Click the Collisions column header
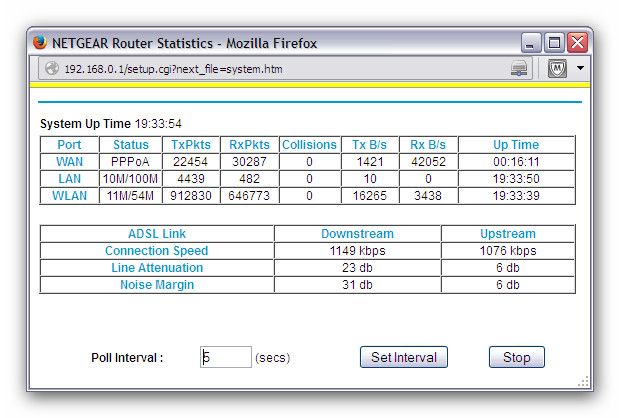The width and height of the screenshot is (620, 418). coord(309,145)
